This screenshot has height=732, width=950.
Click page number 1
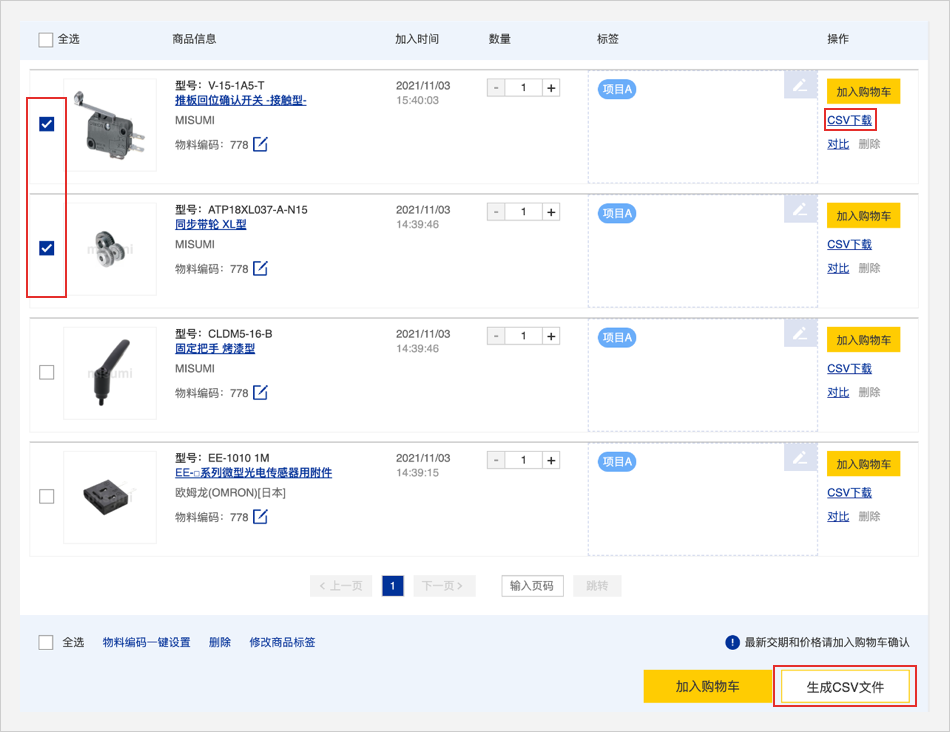[x=393, y=586]
